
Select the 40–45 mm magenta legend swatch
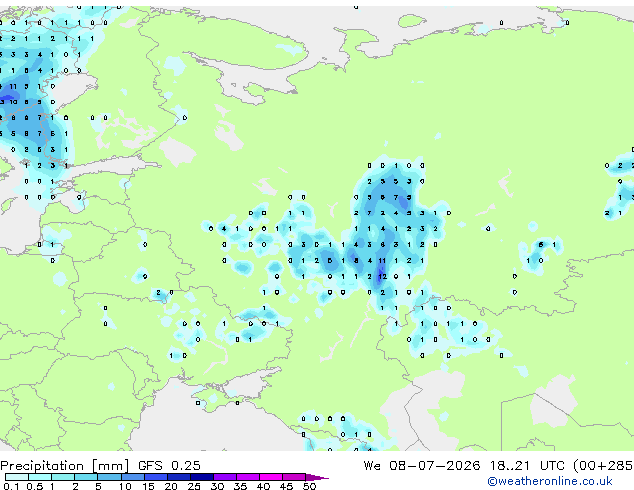click(271, 477)
